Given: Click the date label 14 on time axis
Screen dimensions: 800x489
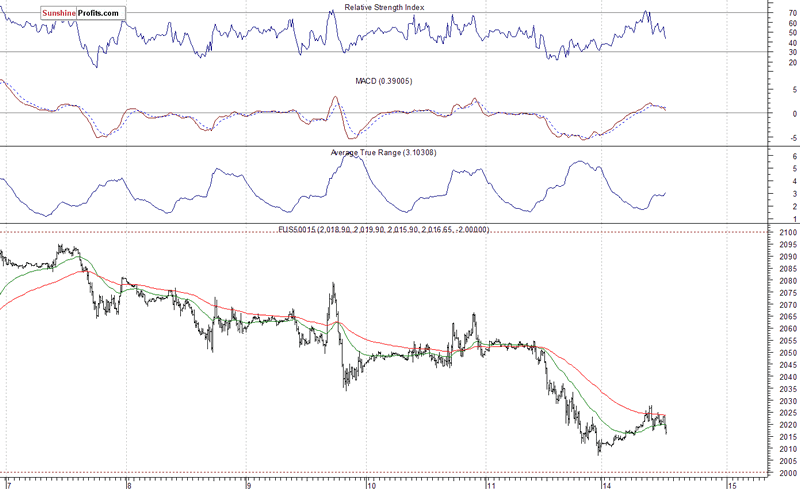Looking at the screenshot, I should [x=607, y=485].
